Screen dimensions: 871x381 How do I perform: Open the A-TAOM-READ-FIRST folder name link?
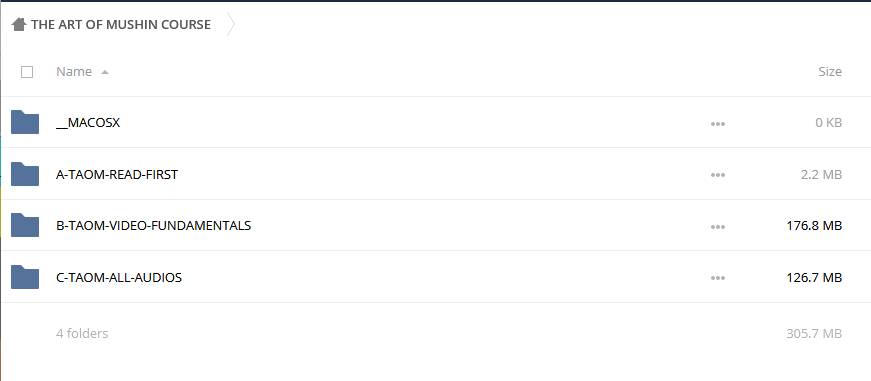click(x=117, y=174)
